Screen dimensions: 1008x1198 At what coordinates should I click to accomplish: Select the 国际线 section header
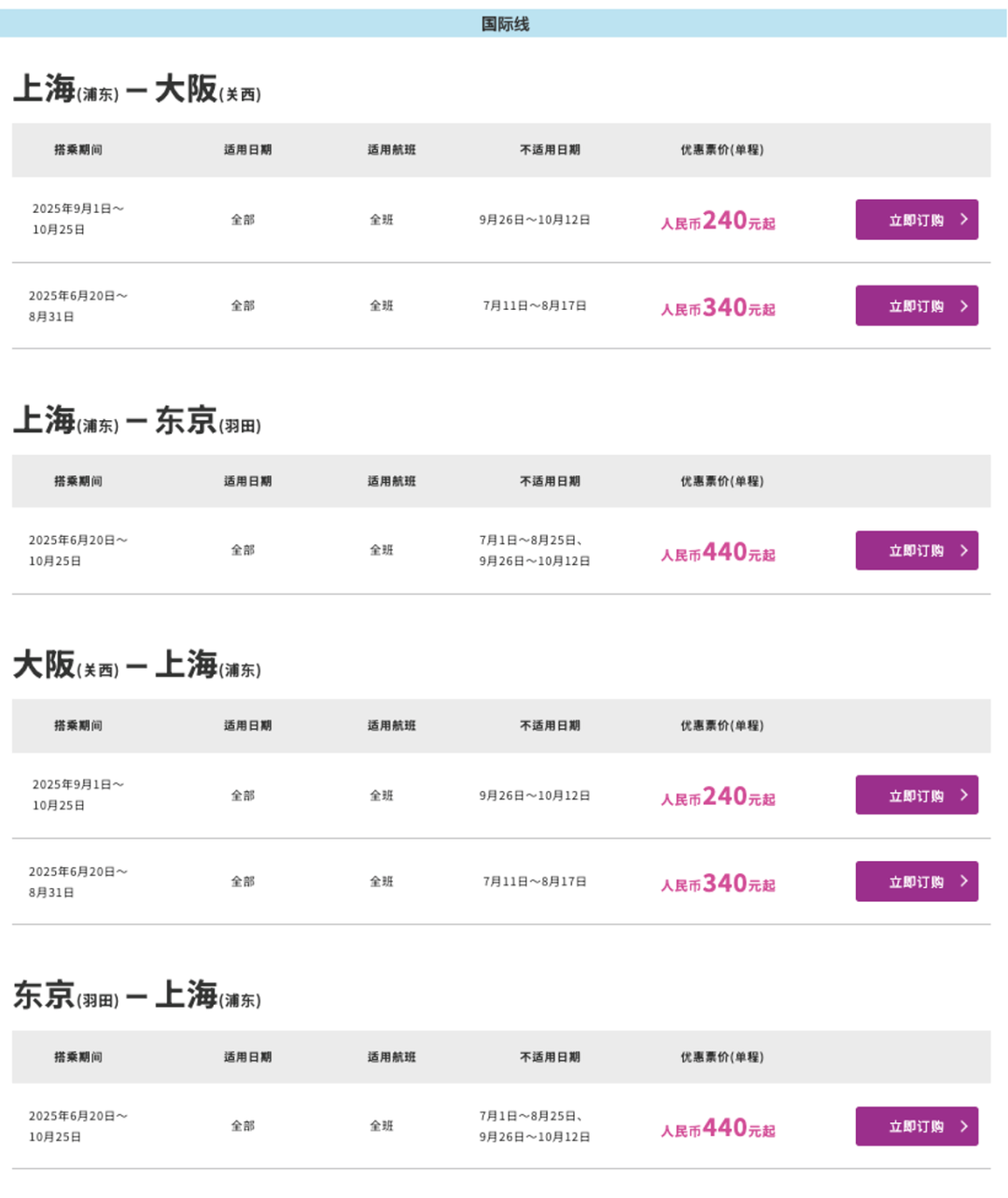click(x=504, y=24)
